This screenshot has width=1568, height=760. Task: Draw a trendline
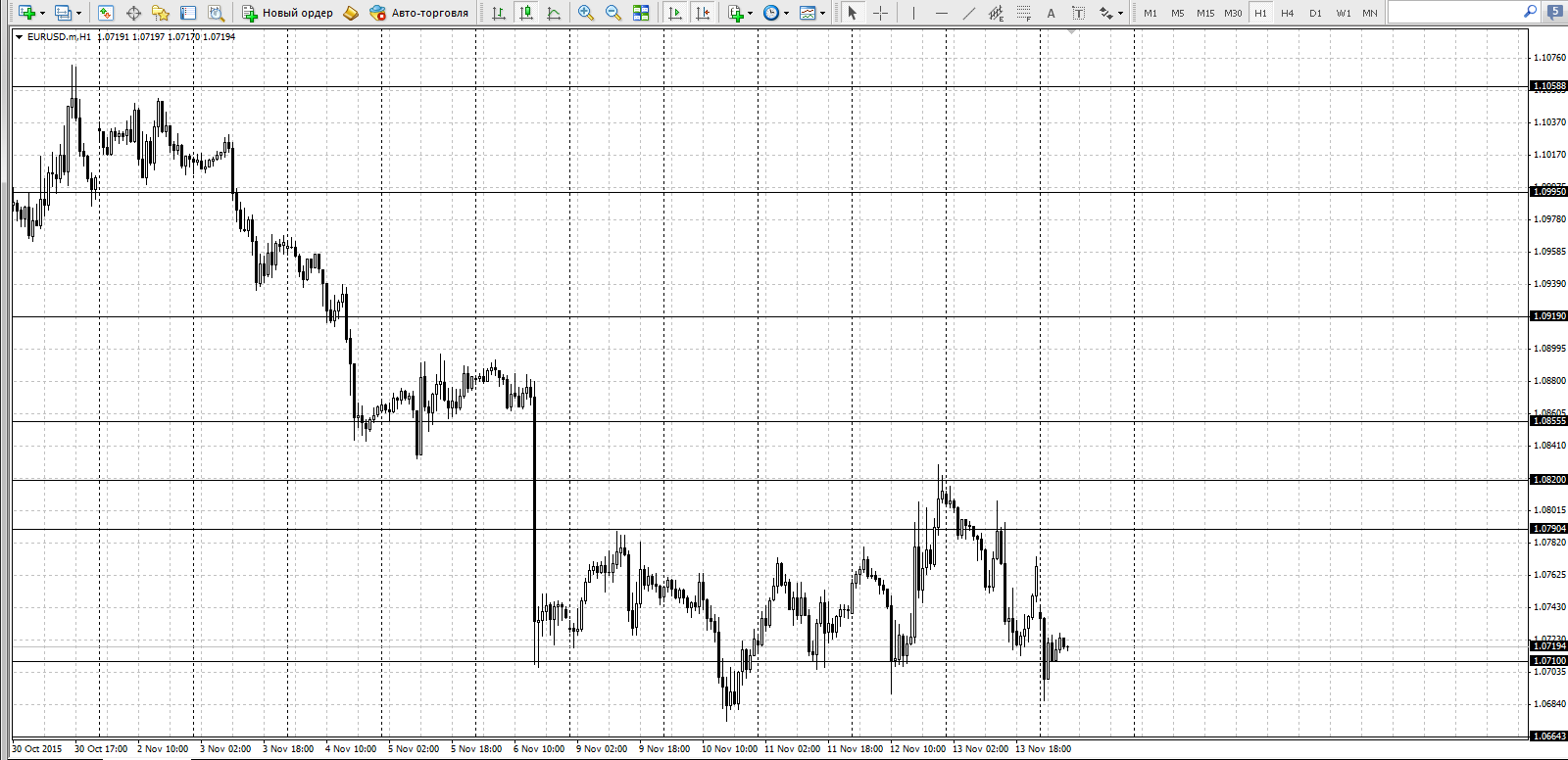969,13
